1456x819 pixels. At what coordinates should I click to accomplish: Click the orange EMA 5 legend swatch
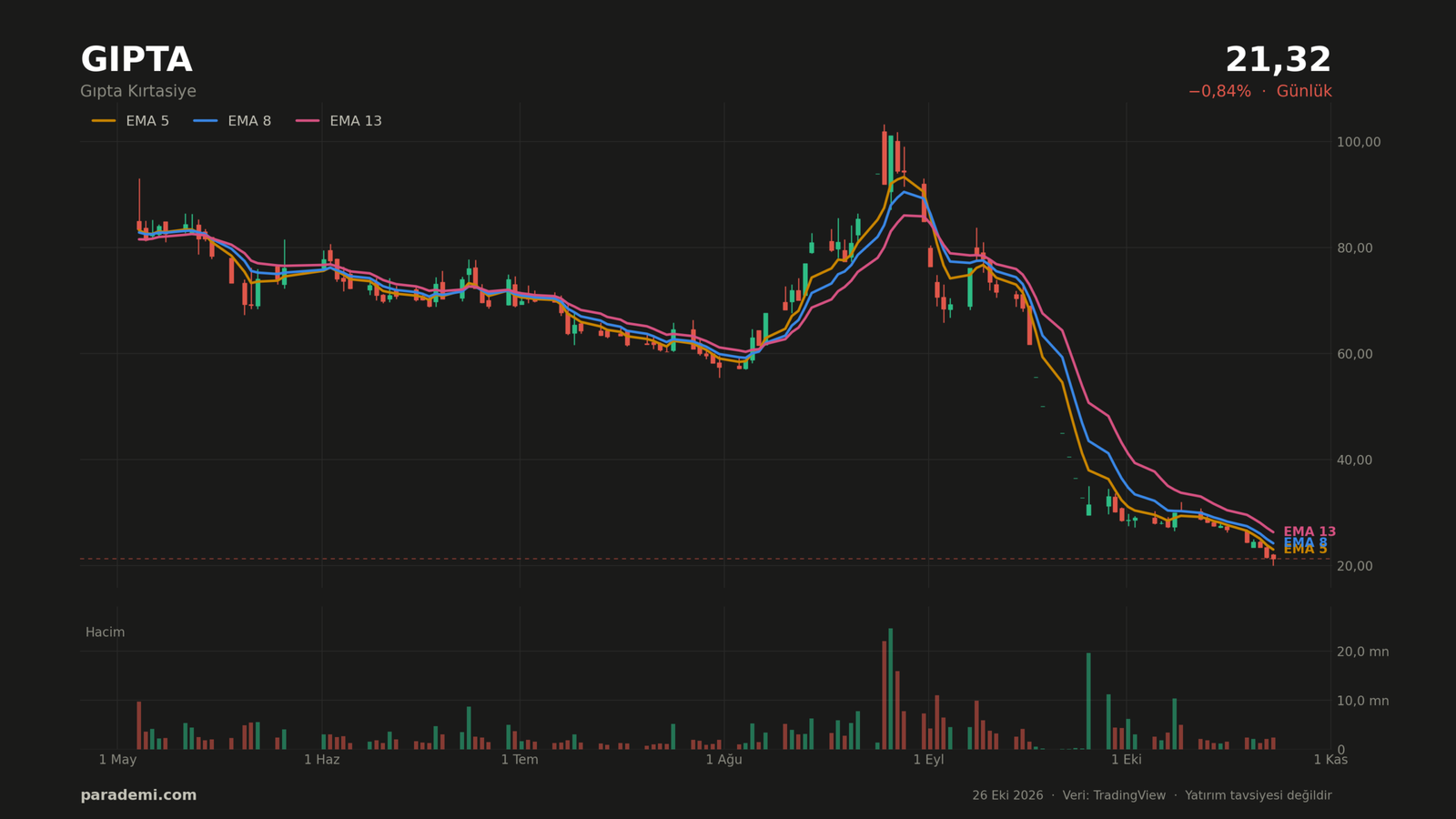click(x=104, y=121)
